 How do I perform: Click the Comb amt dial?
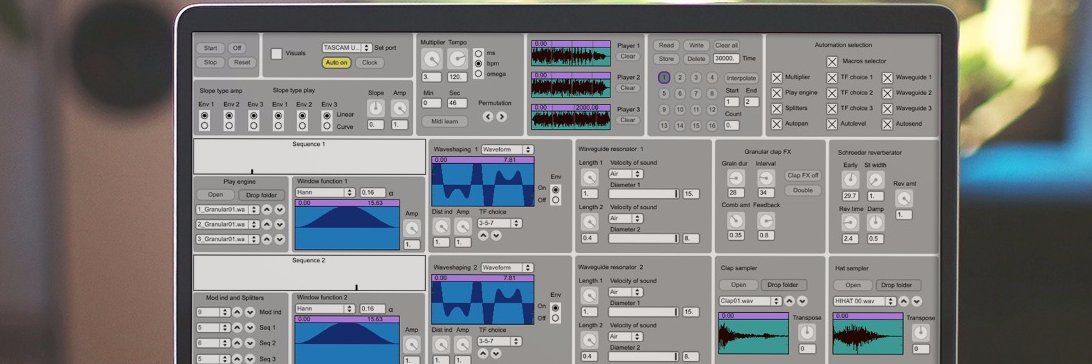(735, 221)
